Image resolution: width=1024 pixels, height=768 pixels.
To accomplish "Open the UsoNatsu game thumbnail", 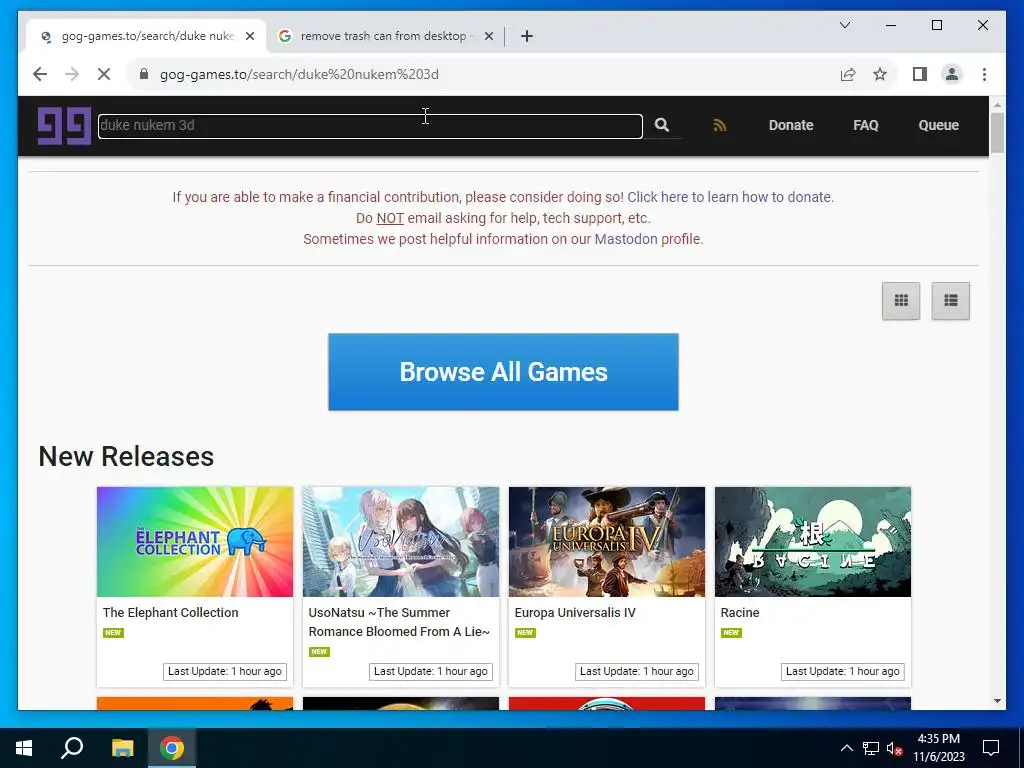I will tap(400, 541).
